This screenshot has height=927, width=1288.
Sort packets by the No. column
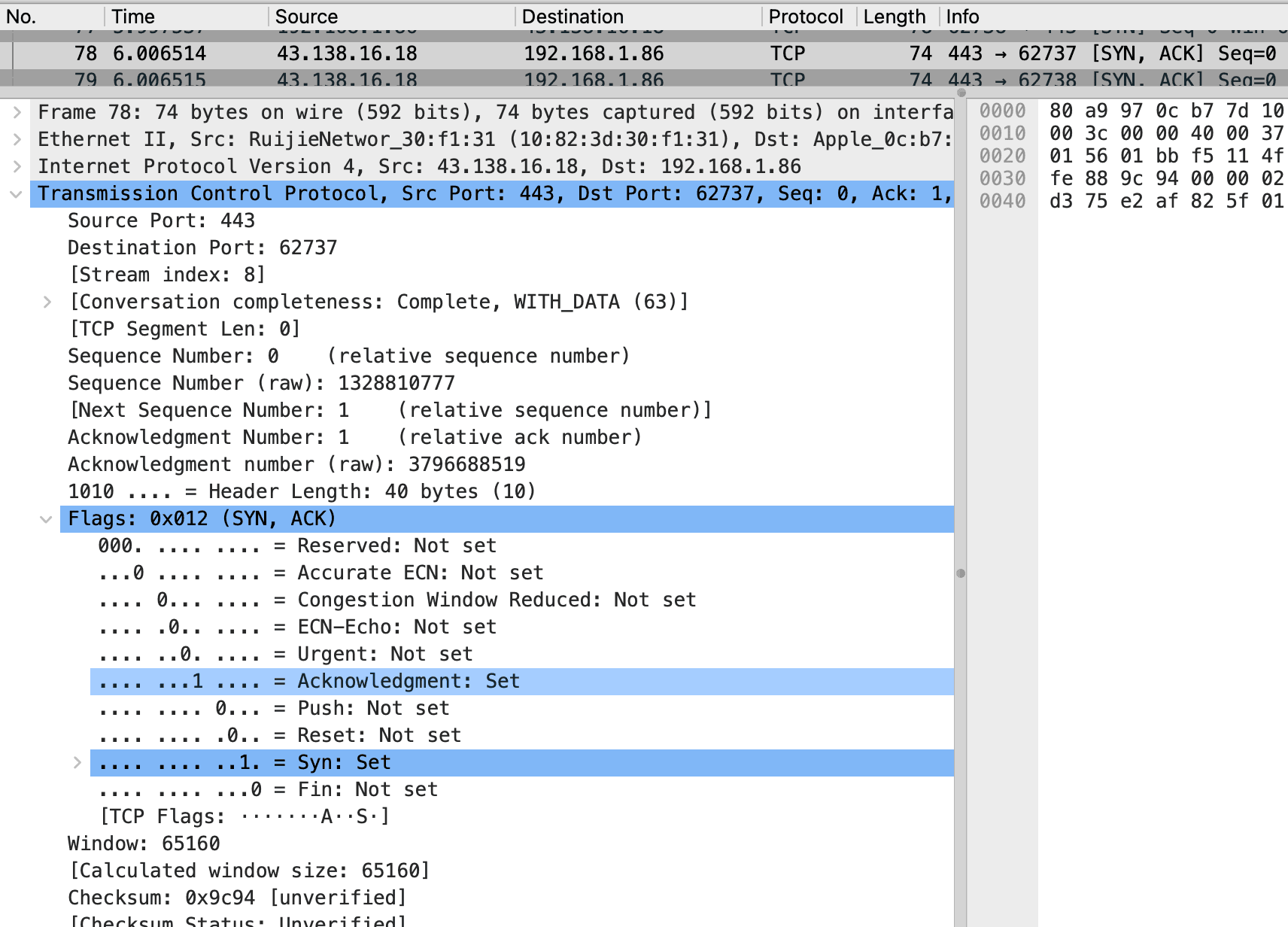[51, 17]
